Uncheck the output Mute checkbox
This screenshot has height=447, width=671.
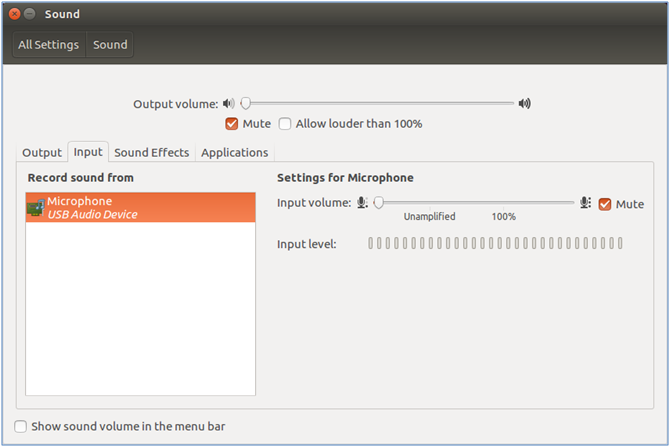pyautogui.click(x=232, y=124)
